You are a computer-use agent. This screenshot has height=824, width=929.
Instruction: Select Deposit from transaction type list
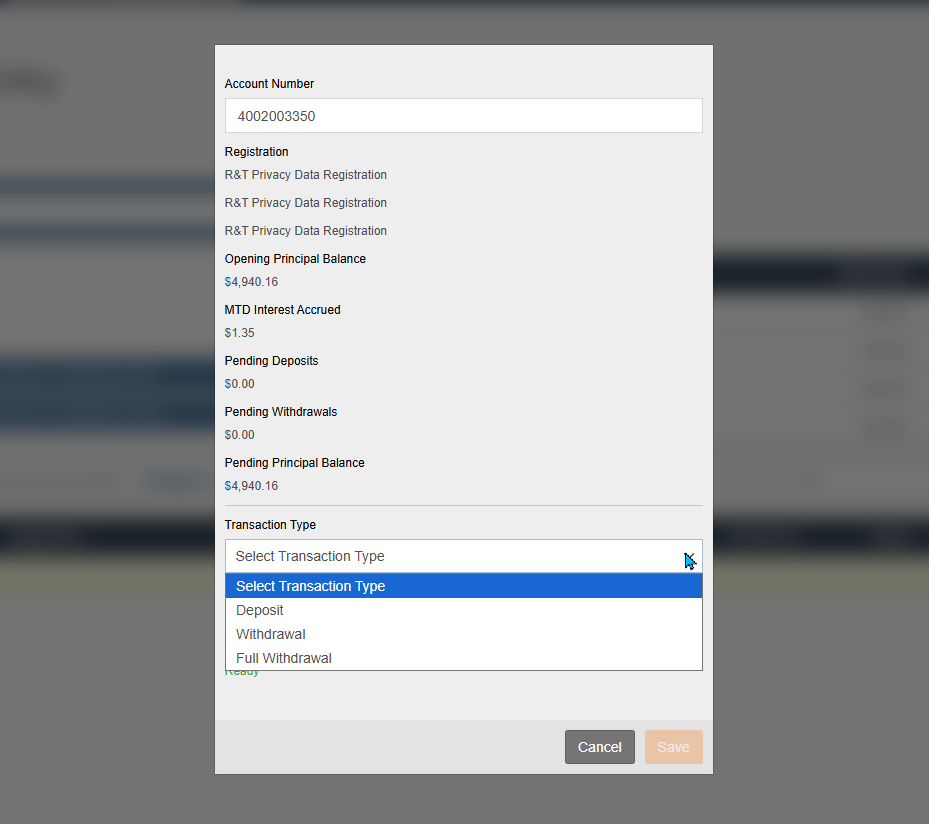(x=463, y=610)
